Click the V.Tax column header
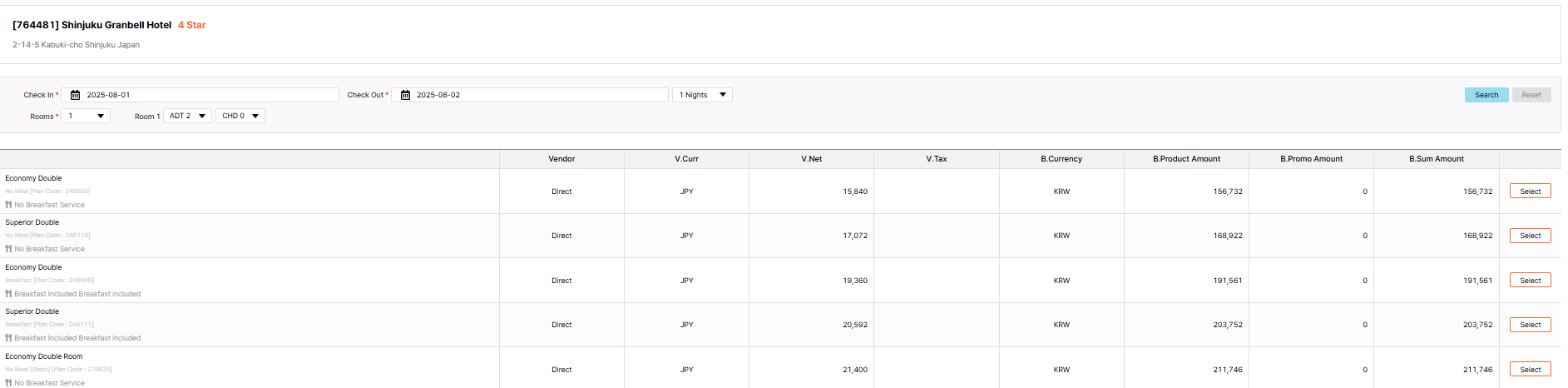Viewport: 1568px width, 388px height. coord(937,159)
